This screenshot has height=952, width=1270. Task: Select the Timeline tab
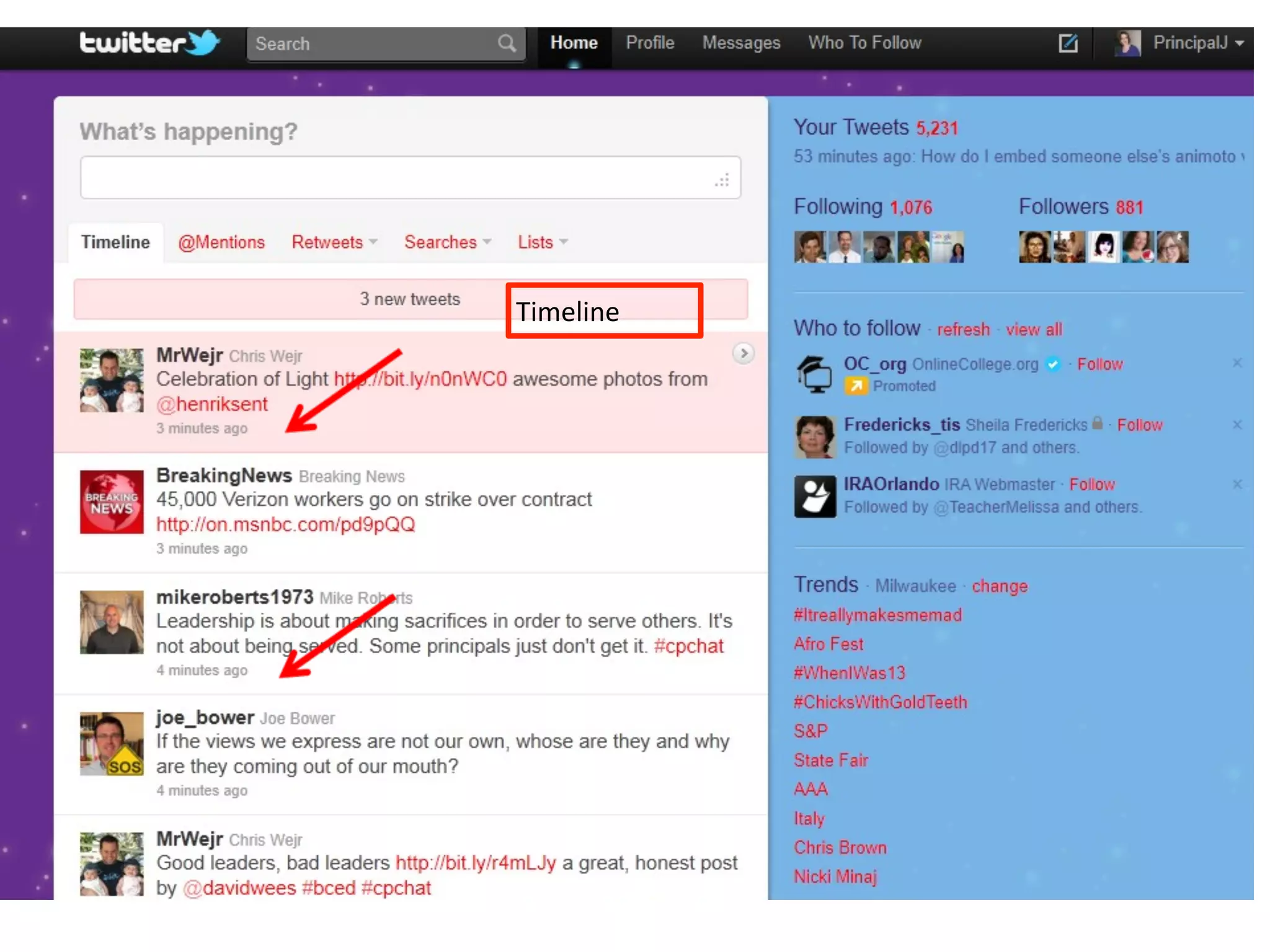tap(115, 242)
